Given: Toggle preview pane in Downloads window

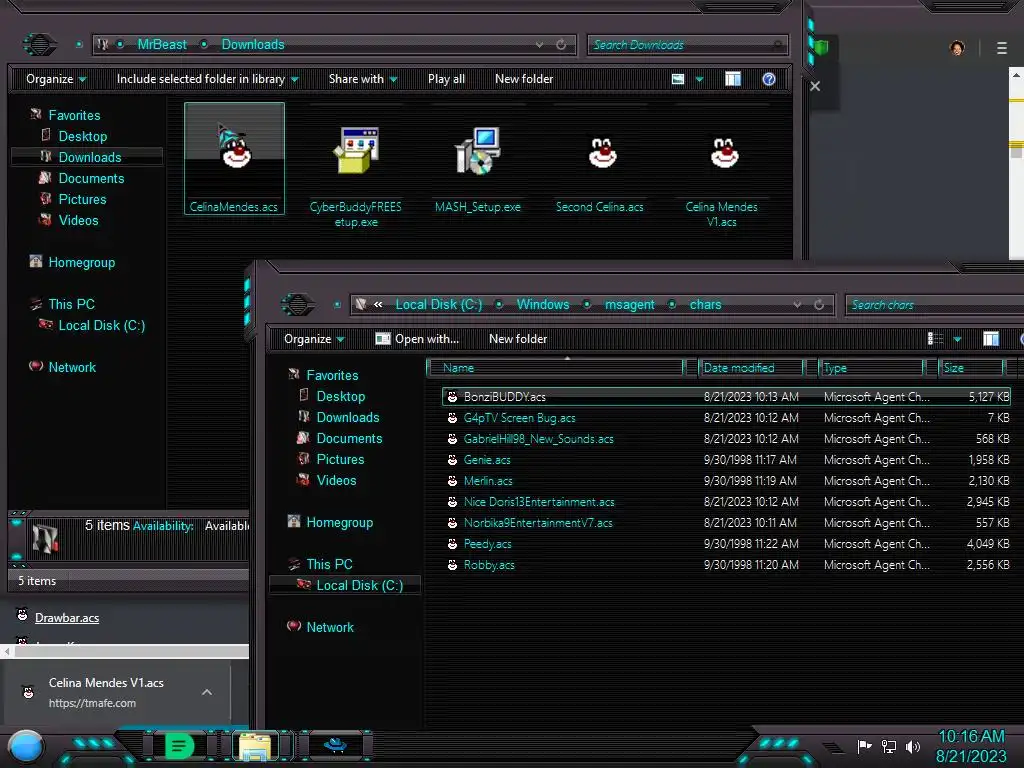Looking at the screenshot, I should point(733,79).
